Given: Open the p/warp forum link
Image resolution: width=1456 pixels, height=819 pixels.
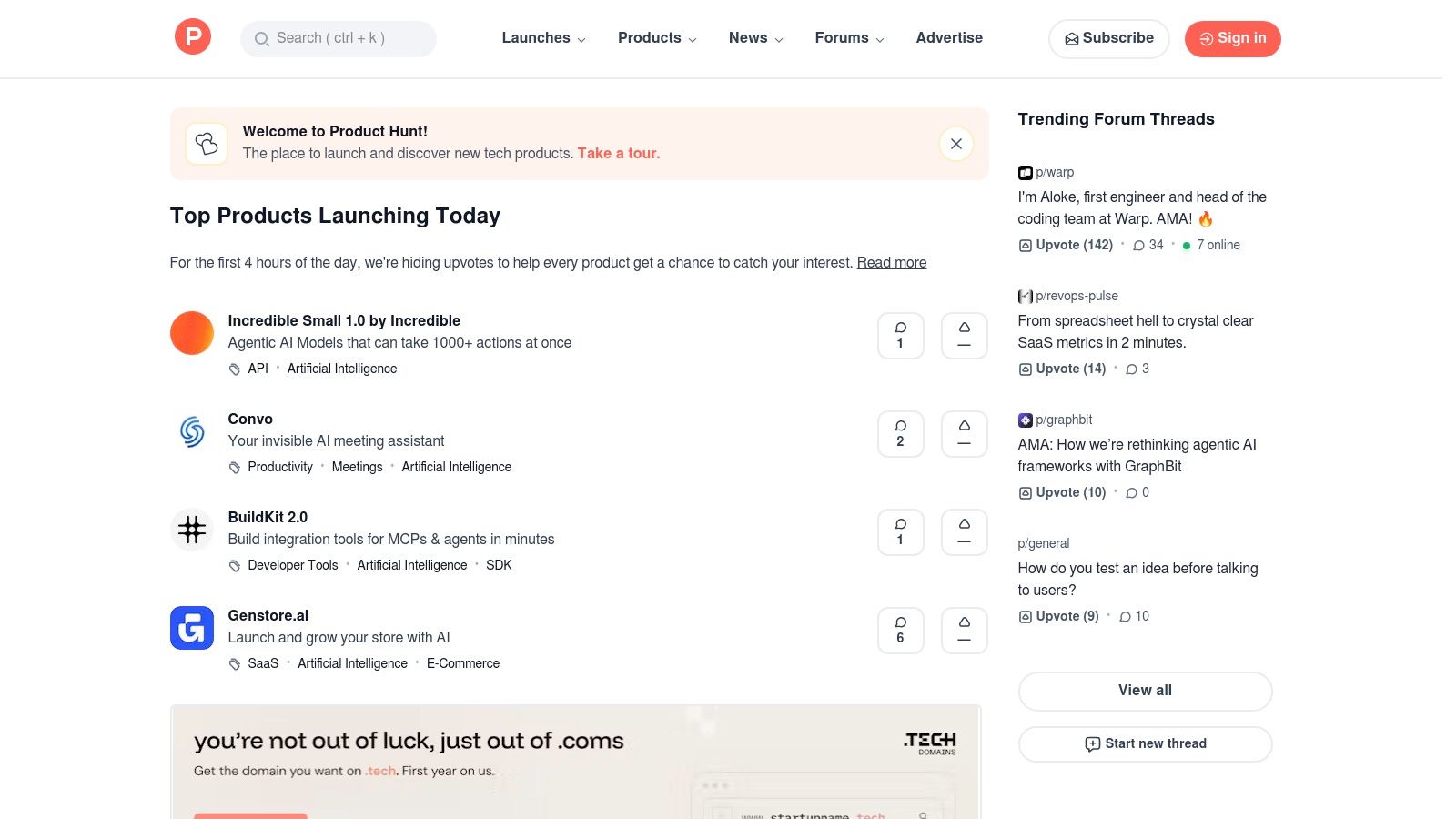Looking at the screenshot, I should 1055,172.
